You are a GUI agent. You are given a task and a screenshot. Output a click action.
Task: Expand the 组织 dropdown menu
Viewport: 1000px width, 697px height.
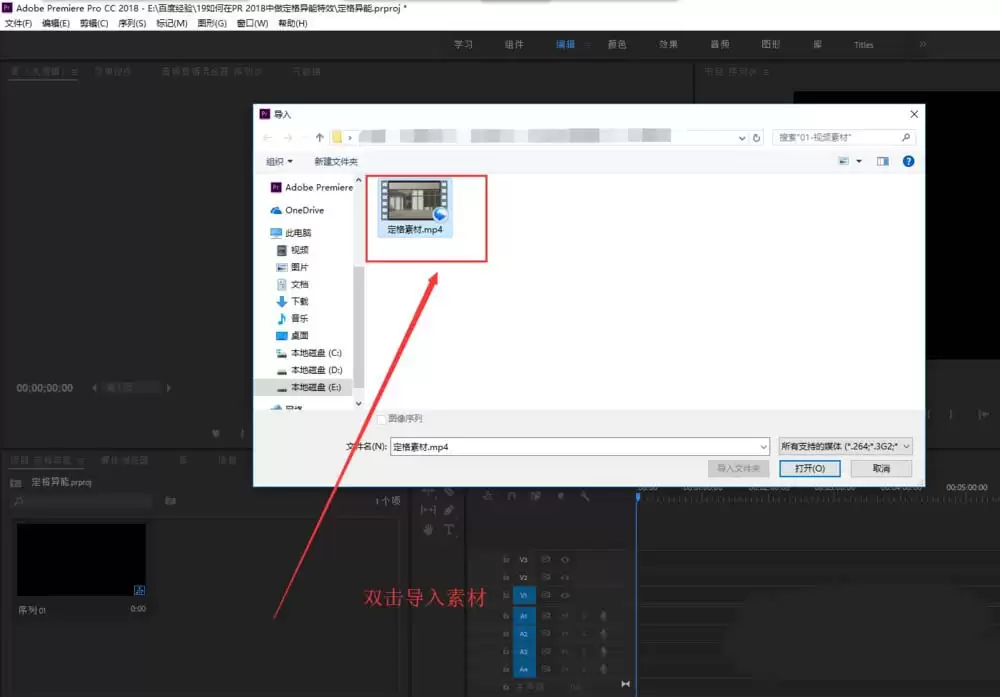pyautogui.click(x=279, y=161)
